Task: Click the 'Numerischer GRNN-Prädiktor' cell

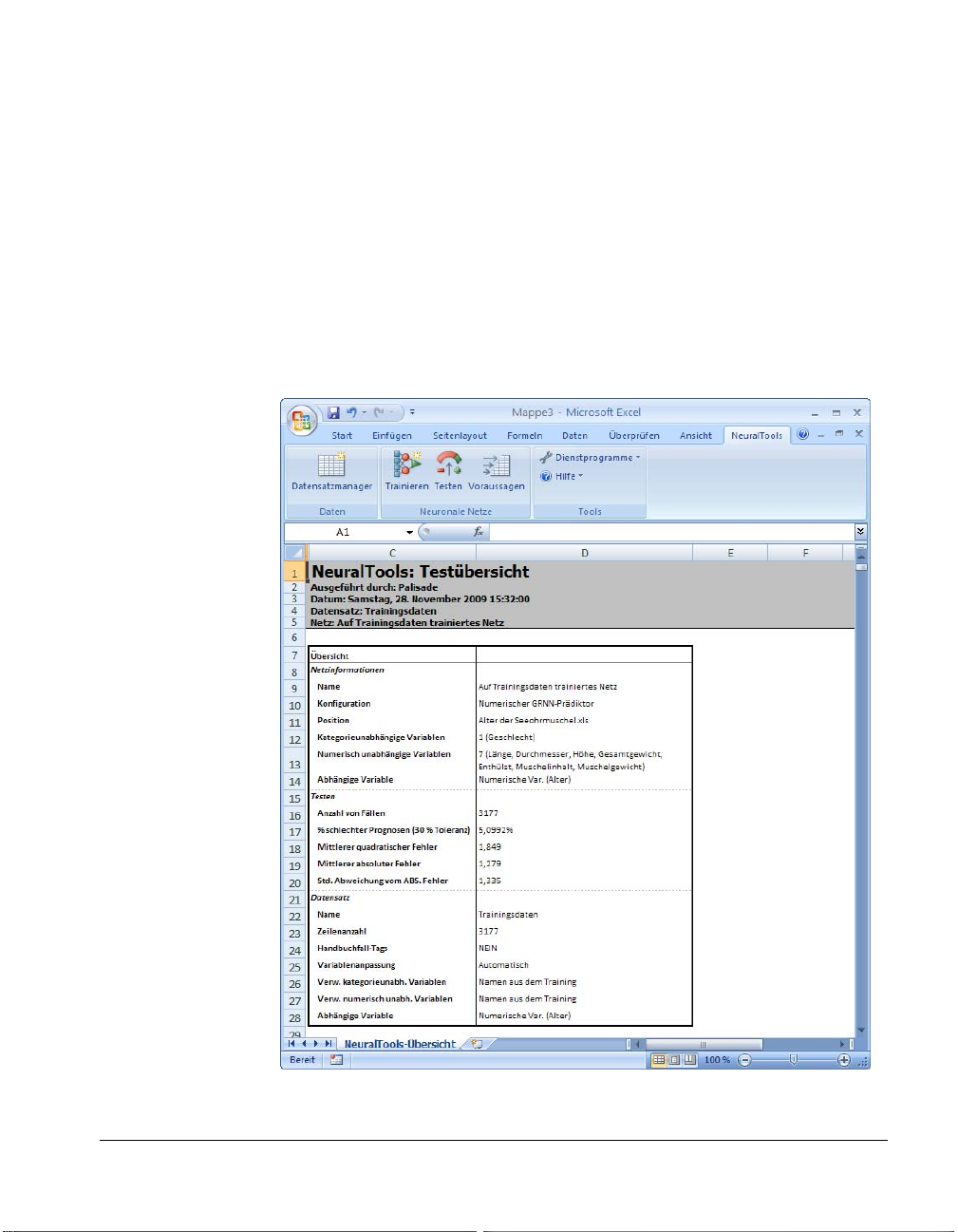Action: [x=536, y=704]
